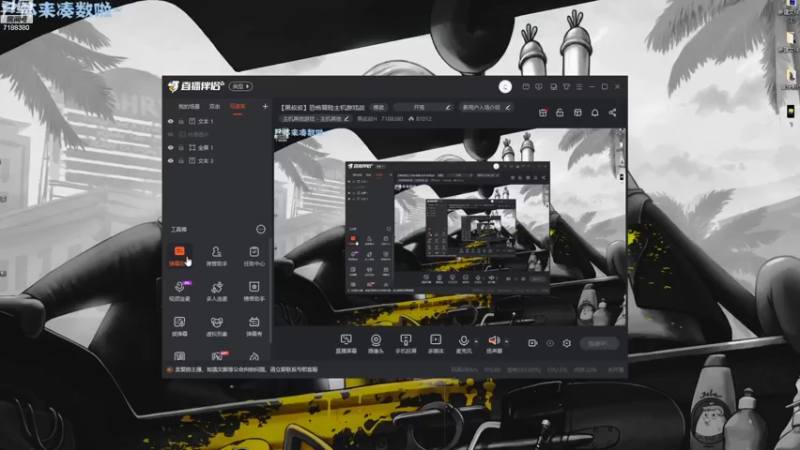This screenshot has height=450, width=800.
Task: Click FPS:60 in the status bar
Action: pyautogui.click(x=492, y=370)
